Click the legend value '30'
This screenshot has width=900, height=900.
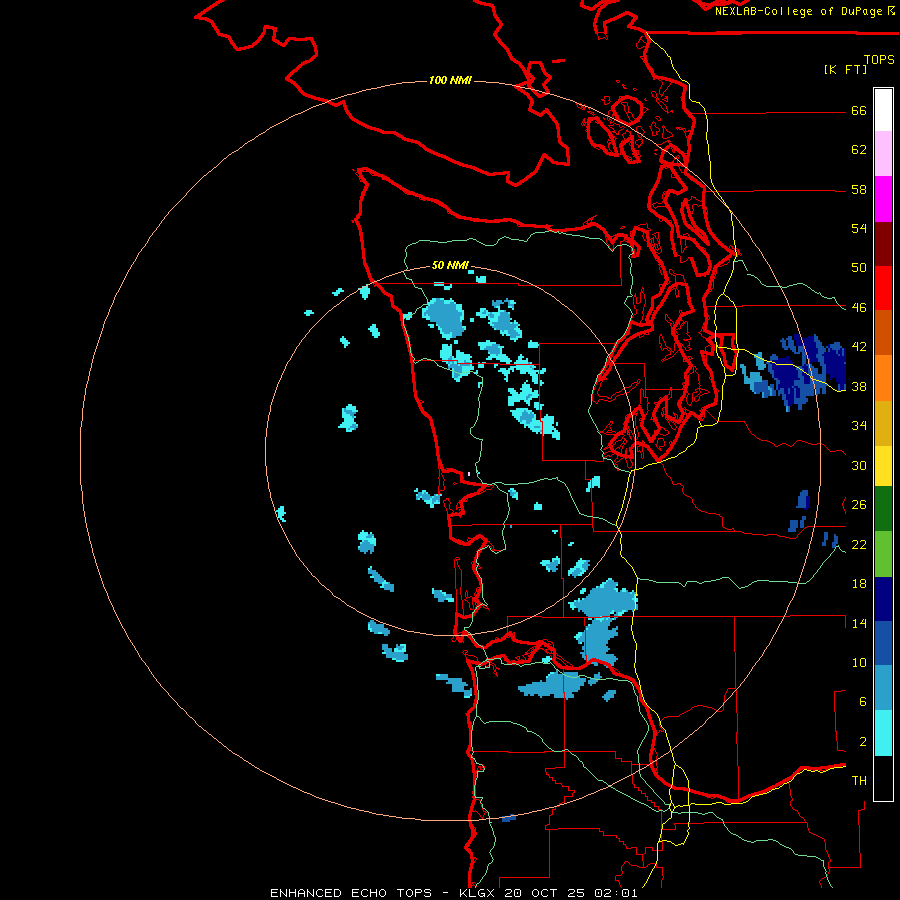point(859,465)
